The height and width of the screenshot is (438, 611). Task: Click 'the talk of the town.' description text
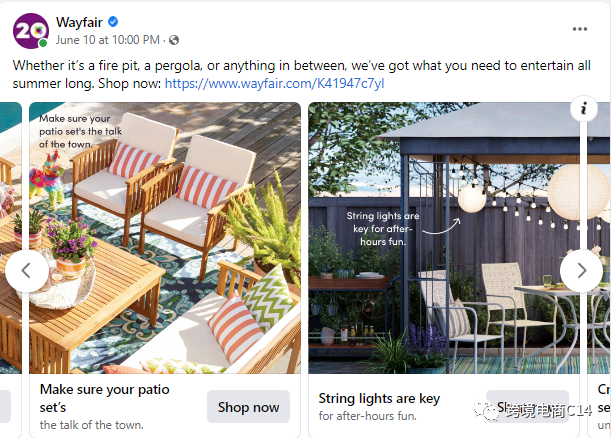[x=92, y=425]
